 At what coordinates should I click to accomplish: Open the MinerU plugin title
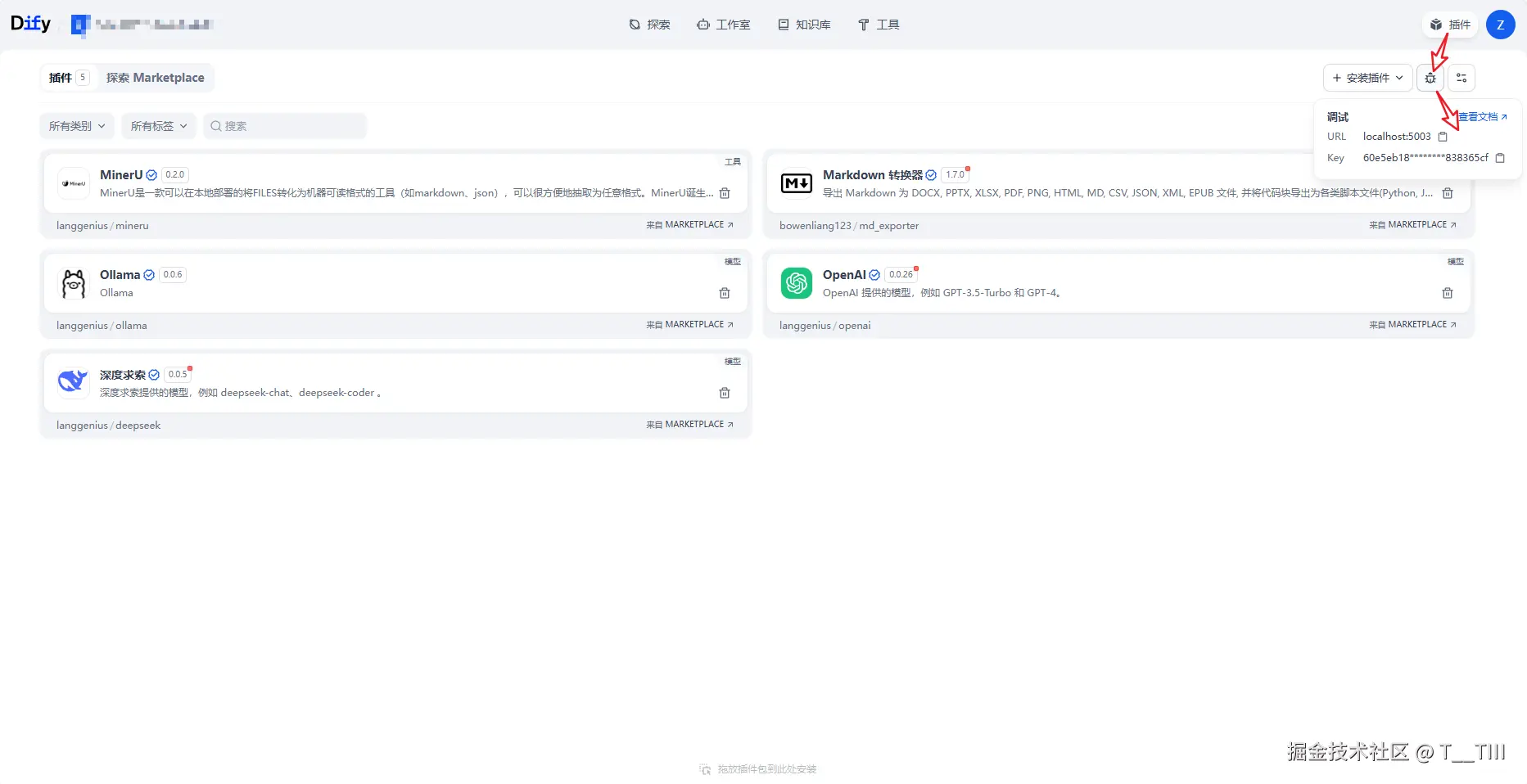click(121, 175)
